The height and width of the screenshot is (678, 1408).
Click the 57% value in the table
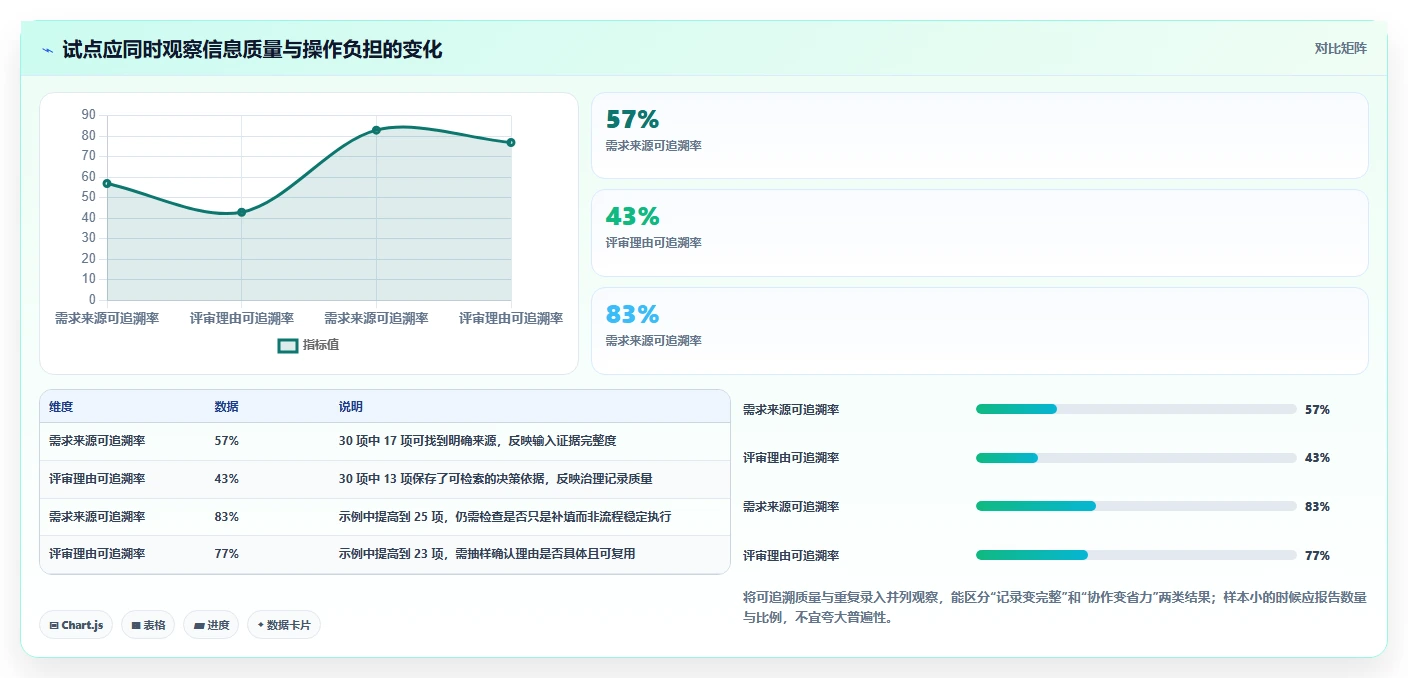[x=226, y=441]
